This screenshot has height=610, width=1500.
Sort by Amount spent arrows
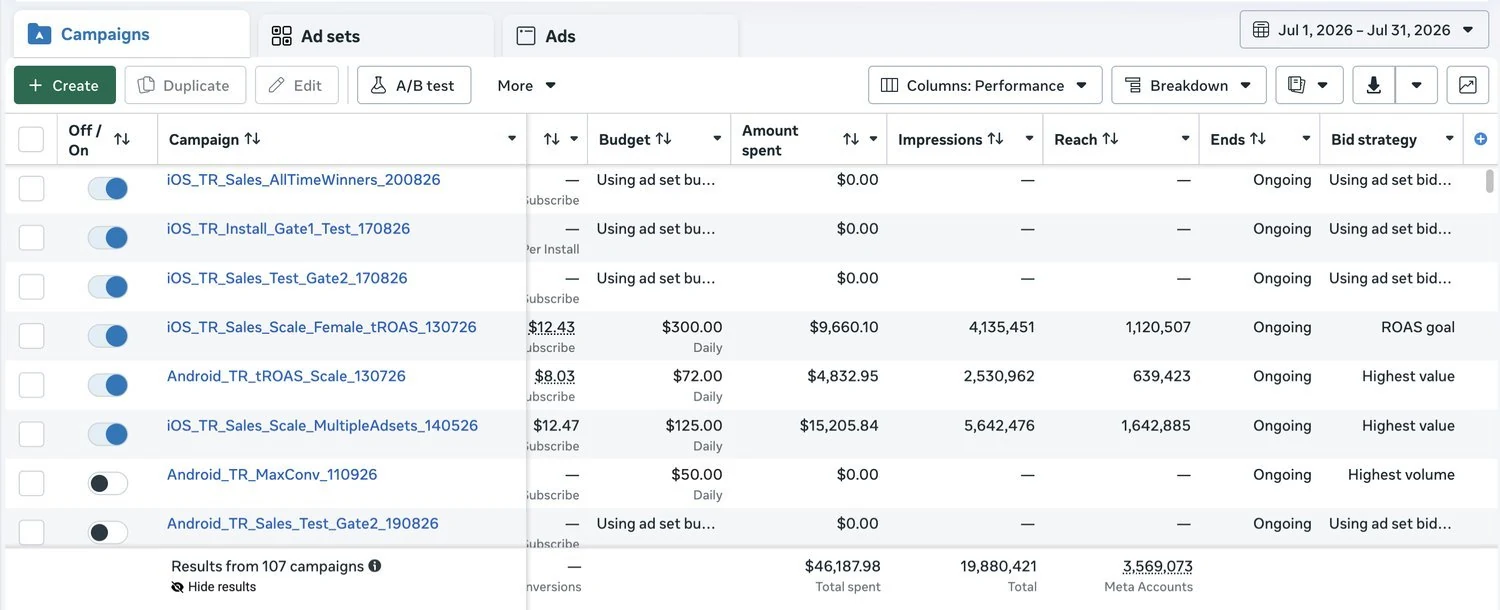coord(851,139)
